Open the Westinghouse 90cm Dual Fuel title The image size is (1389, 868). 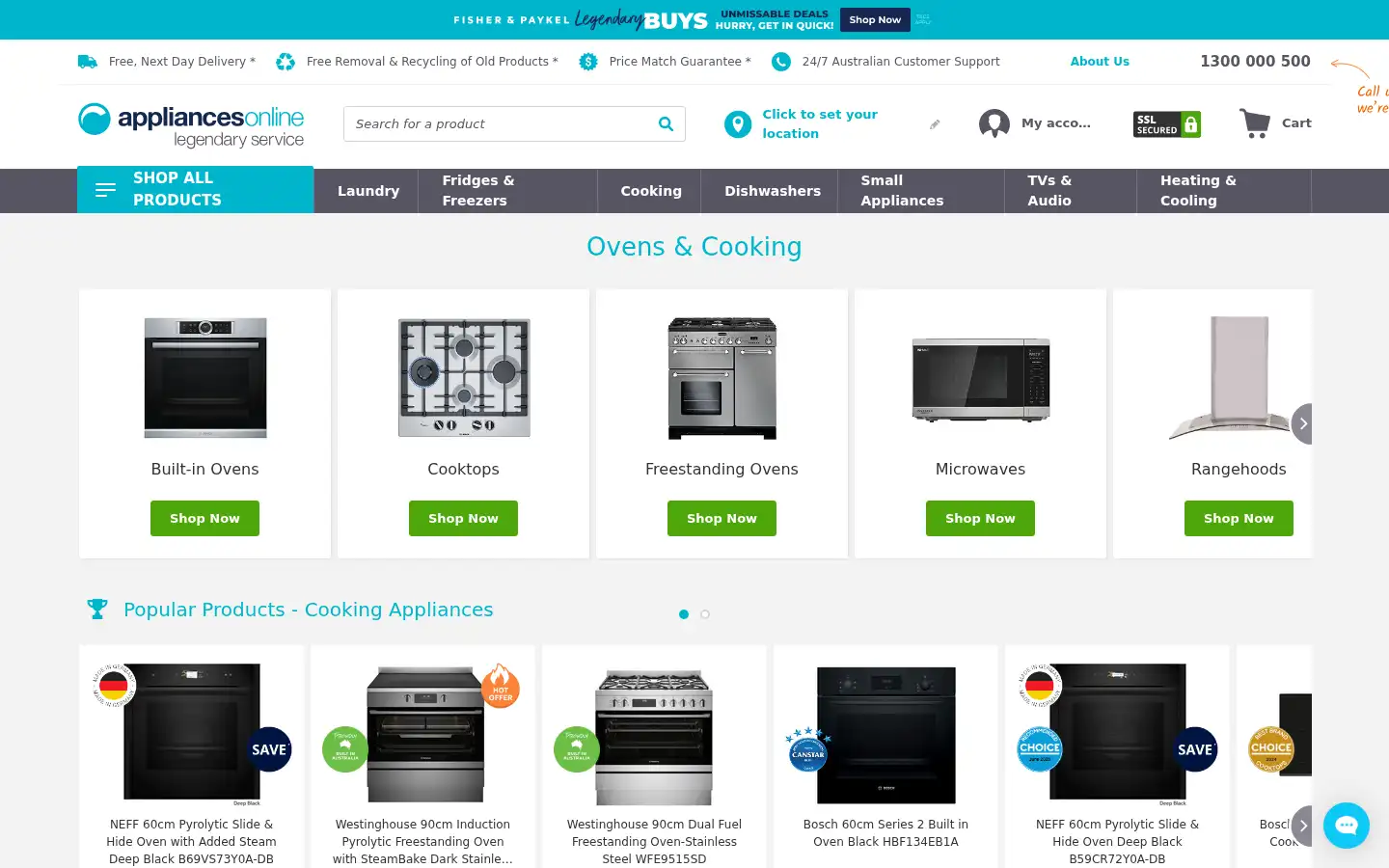(654, 841)
